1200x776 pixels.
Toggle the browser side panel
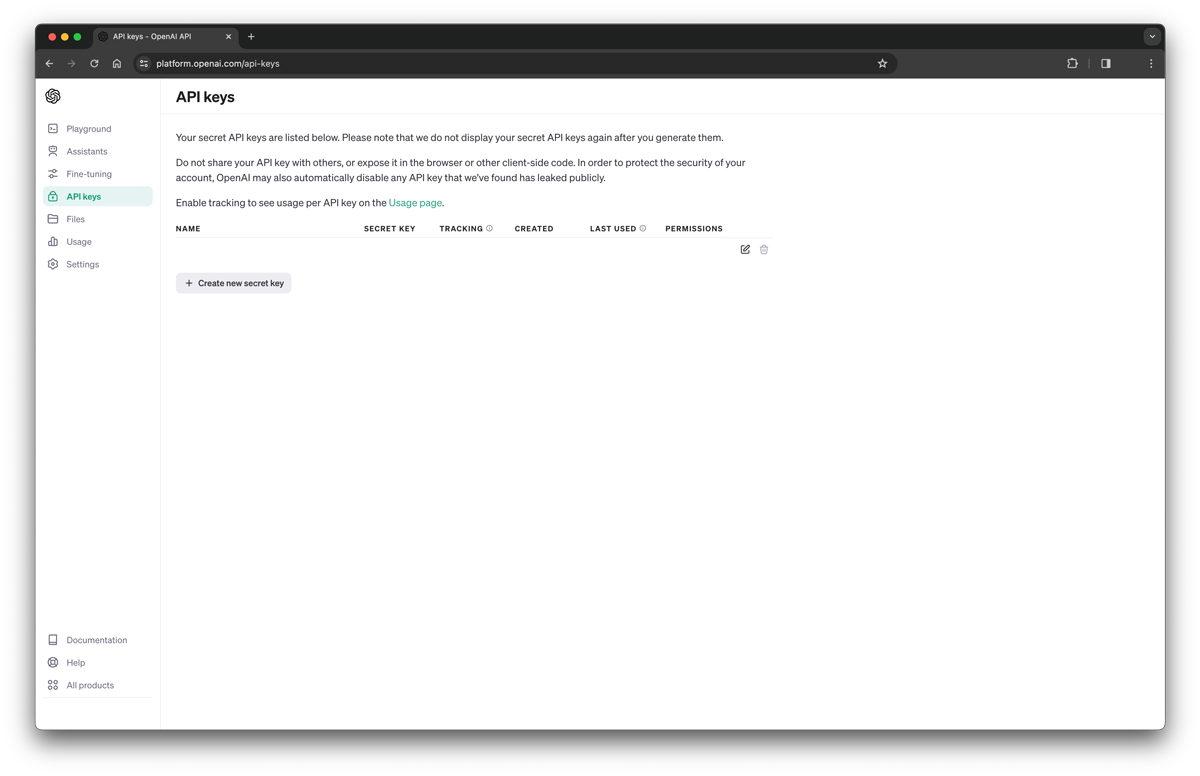(1106, 63)
